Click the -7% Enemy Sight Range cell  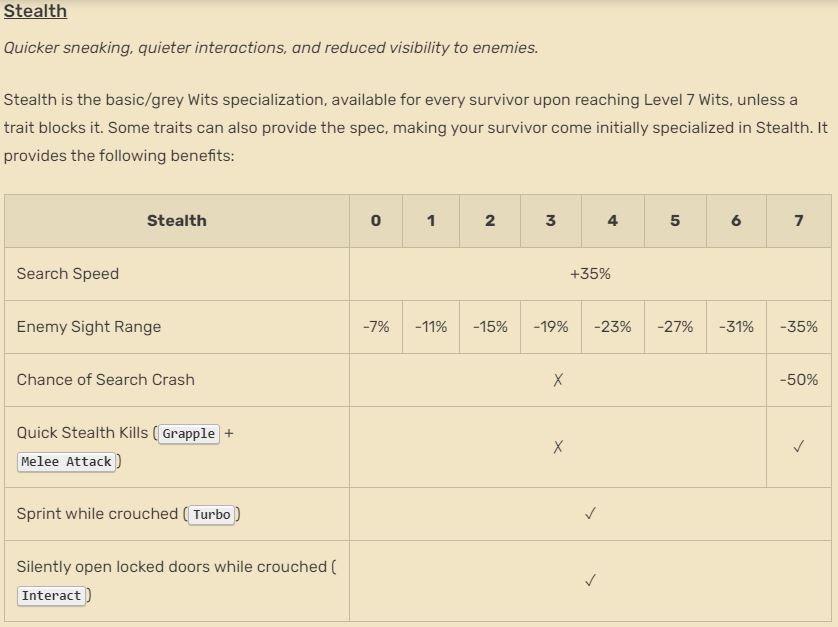376,327
